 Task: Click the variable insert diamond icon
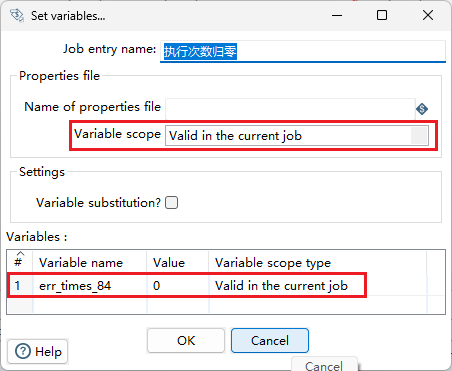[x=422, y=109]
